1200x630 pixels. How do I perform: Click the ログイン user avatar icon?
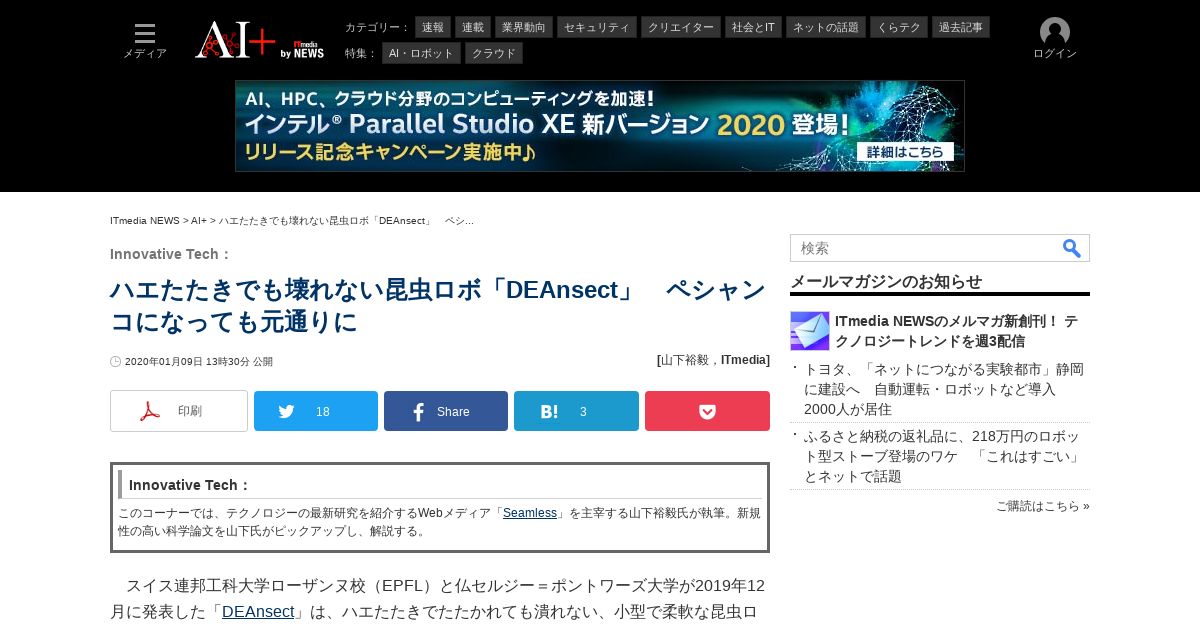1055,32
